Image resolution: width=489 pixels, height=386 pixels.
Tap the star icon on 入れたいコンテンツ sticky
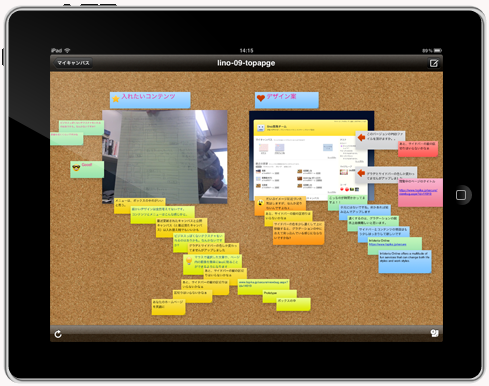(x=116, y=99)
